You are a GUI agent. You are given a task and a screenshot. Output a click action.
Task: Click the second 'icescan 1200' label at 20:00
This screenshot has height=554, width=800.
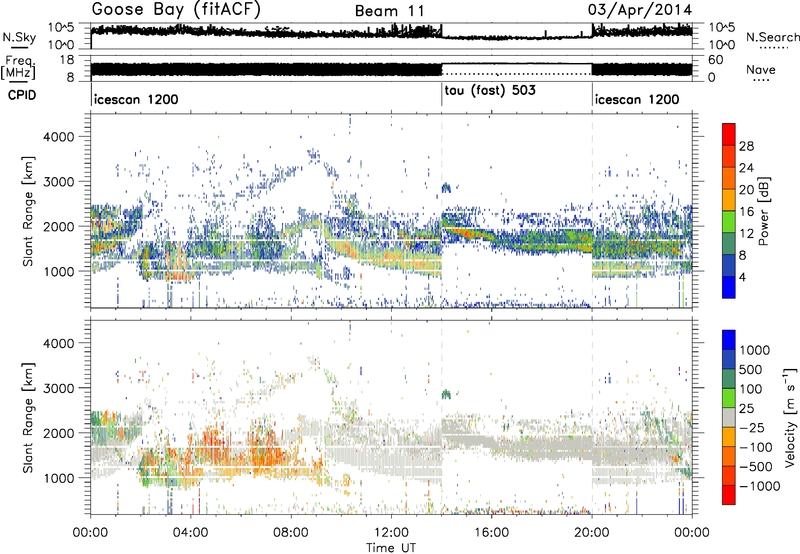tap(637, 99)
